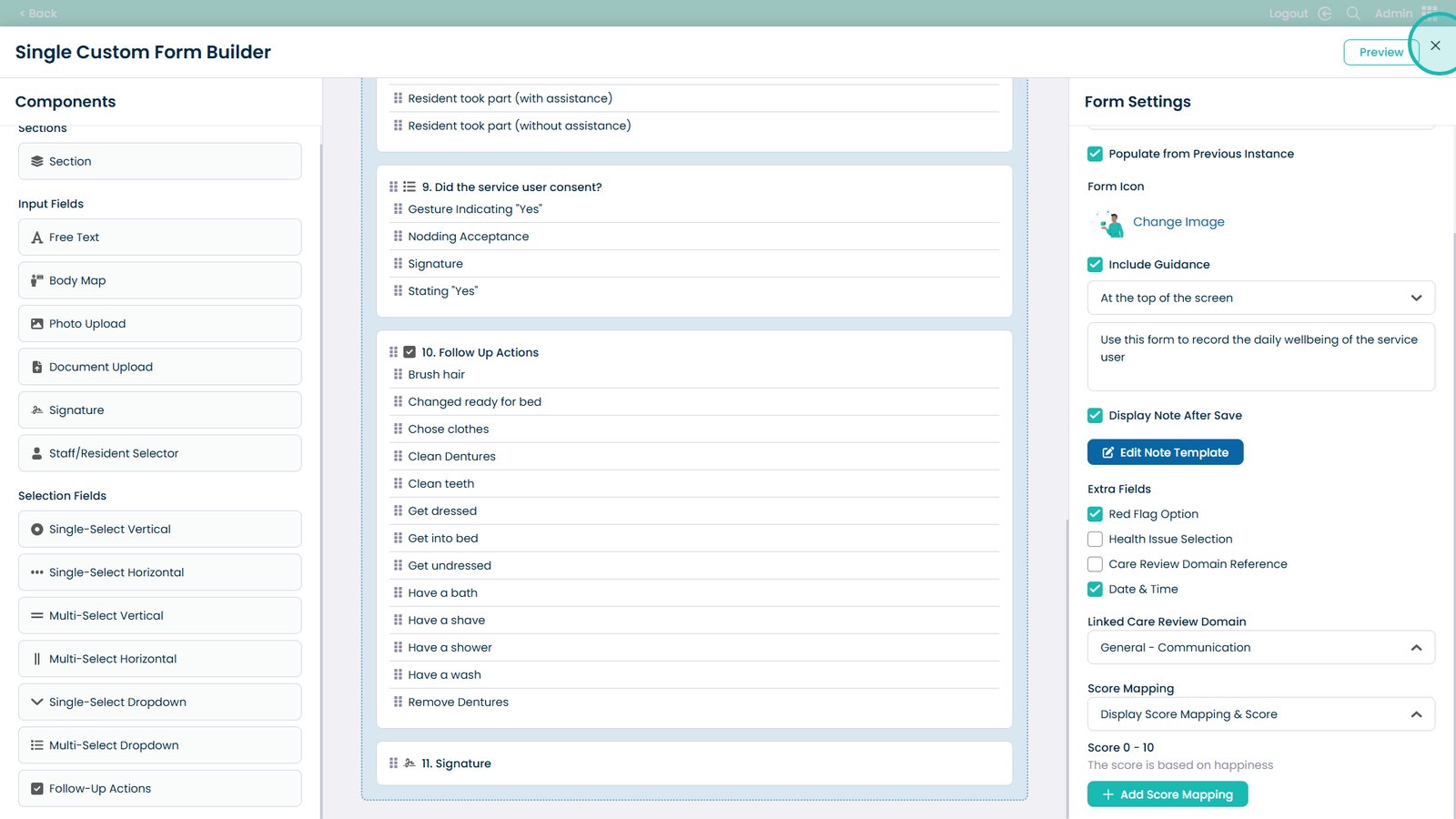Grab the drag handle for question 11
The width and height of the screenshot is (1456, 819).
point(394,763)
